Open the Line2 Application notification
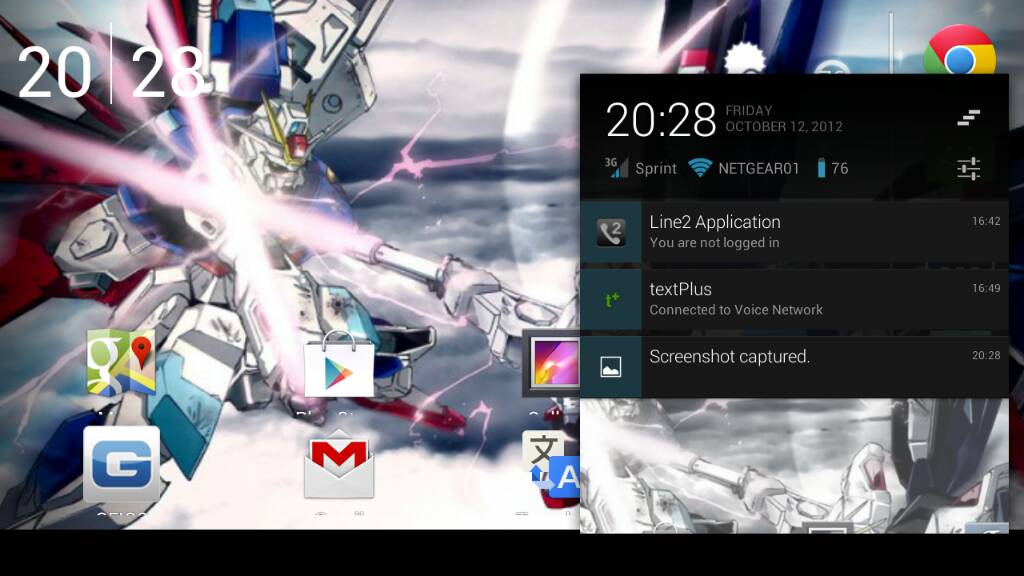This screenshot has height=576, width=1024. coord(794,232)
